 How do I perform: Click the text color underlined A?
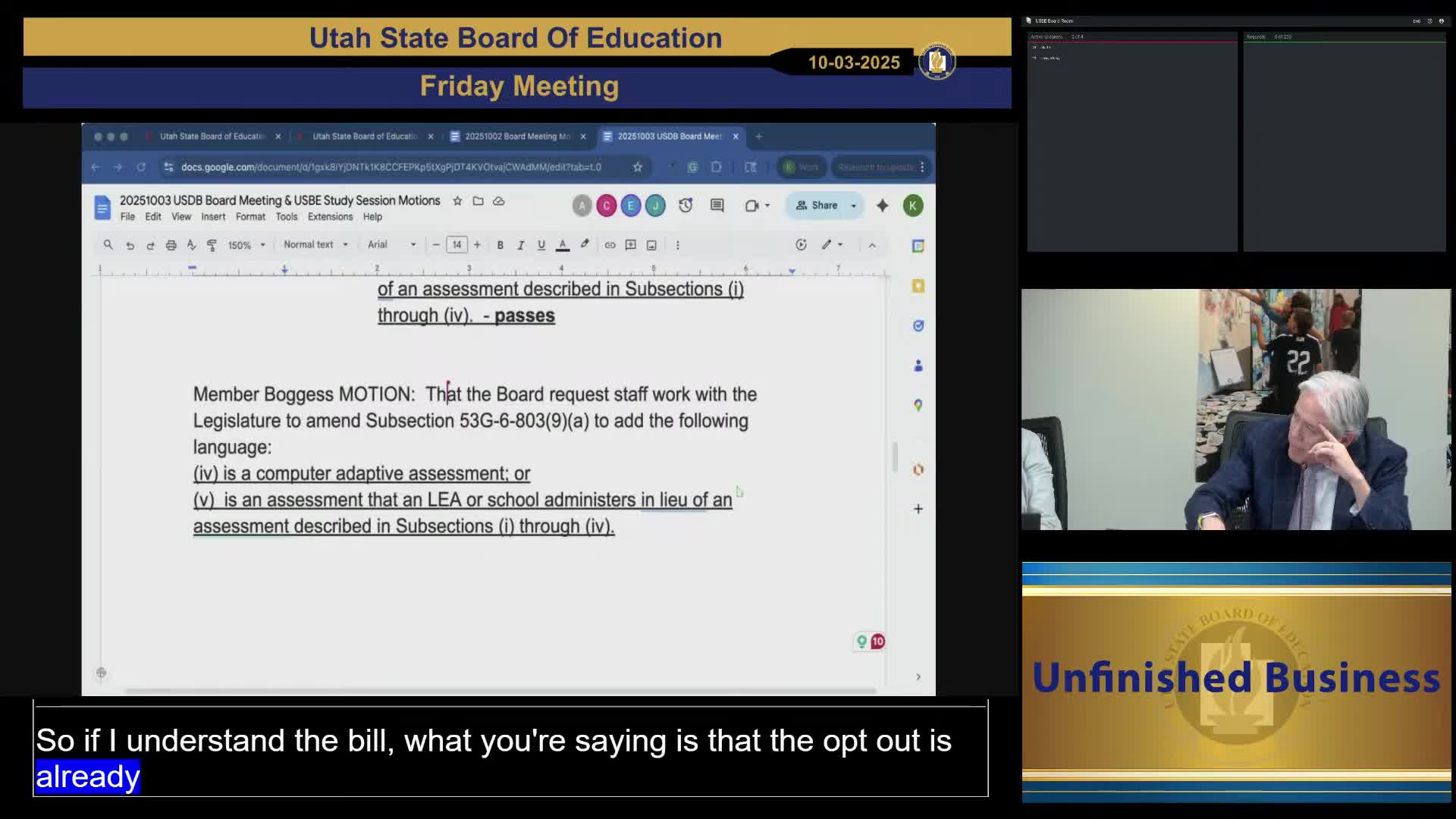[x=563, y=245]
